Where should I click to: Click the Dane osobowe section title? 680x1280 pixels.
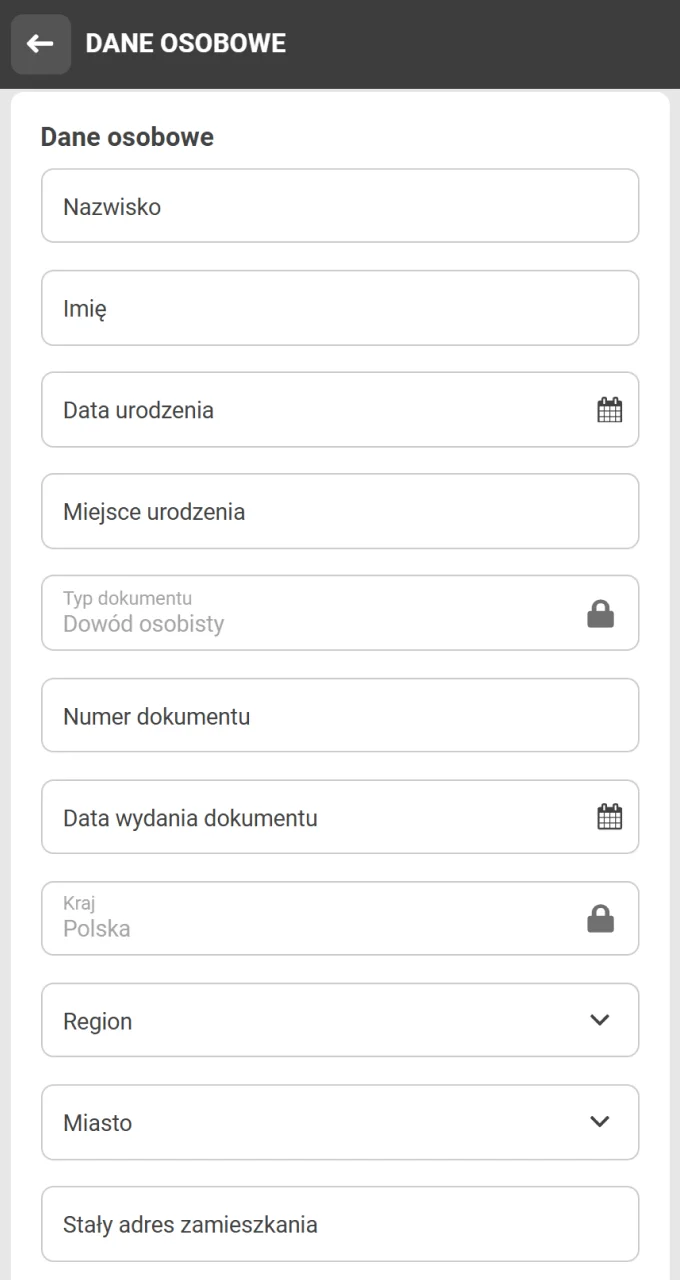[x=127, y=137]
